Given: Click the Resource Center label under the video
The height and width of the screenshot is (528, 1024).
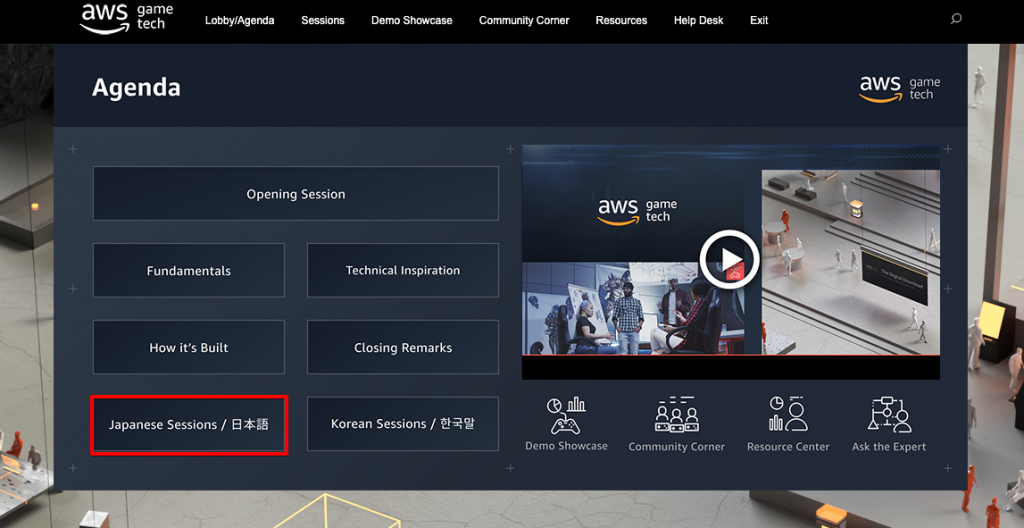Looking at the screenshot, I should tap(788, 447).
